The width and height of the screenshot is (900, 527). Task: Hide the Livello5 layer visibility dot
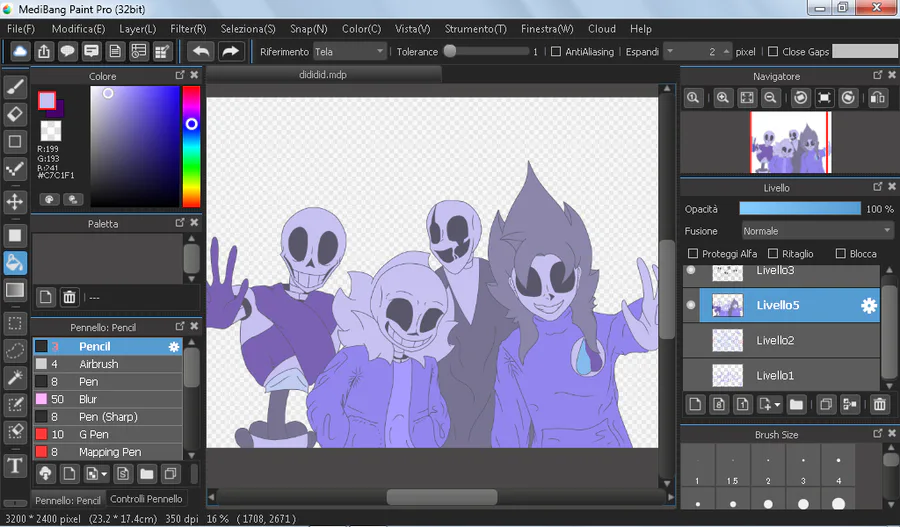pos(691,305)
